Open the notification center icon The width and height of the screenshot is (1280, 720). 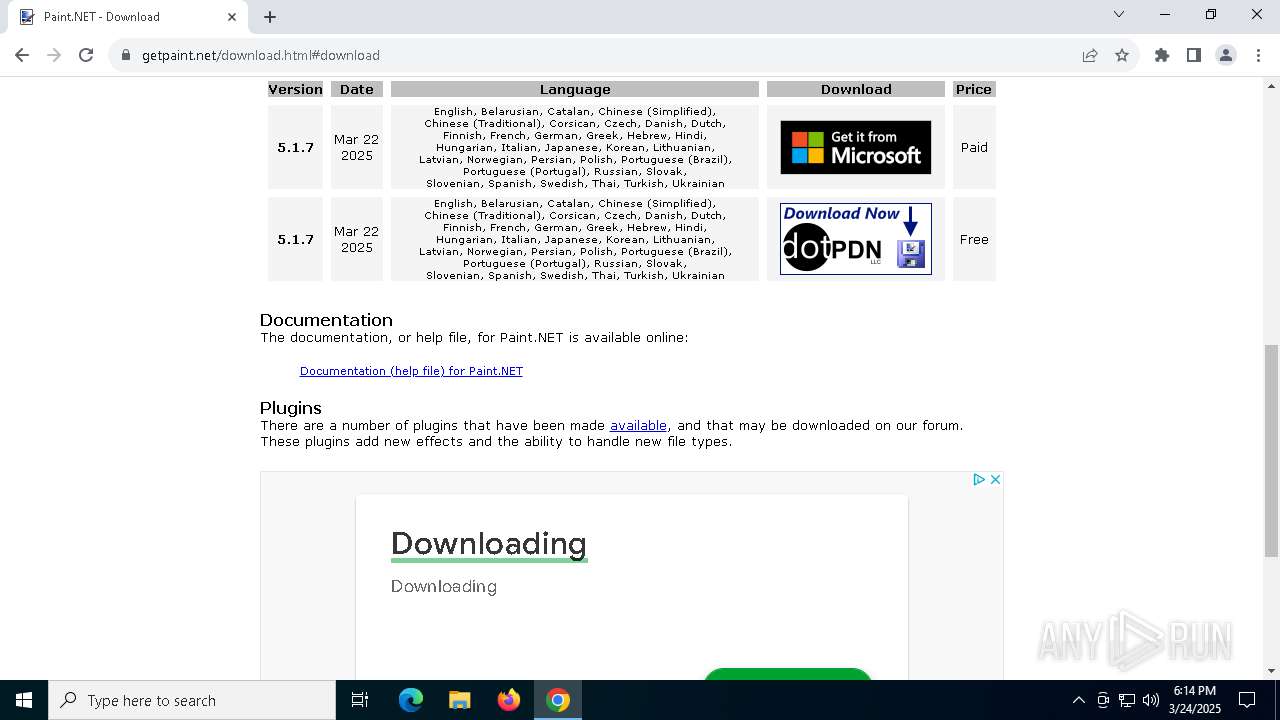[1247, 700]
